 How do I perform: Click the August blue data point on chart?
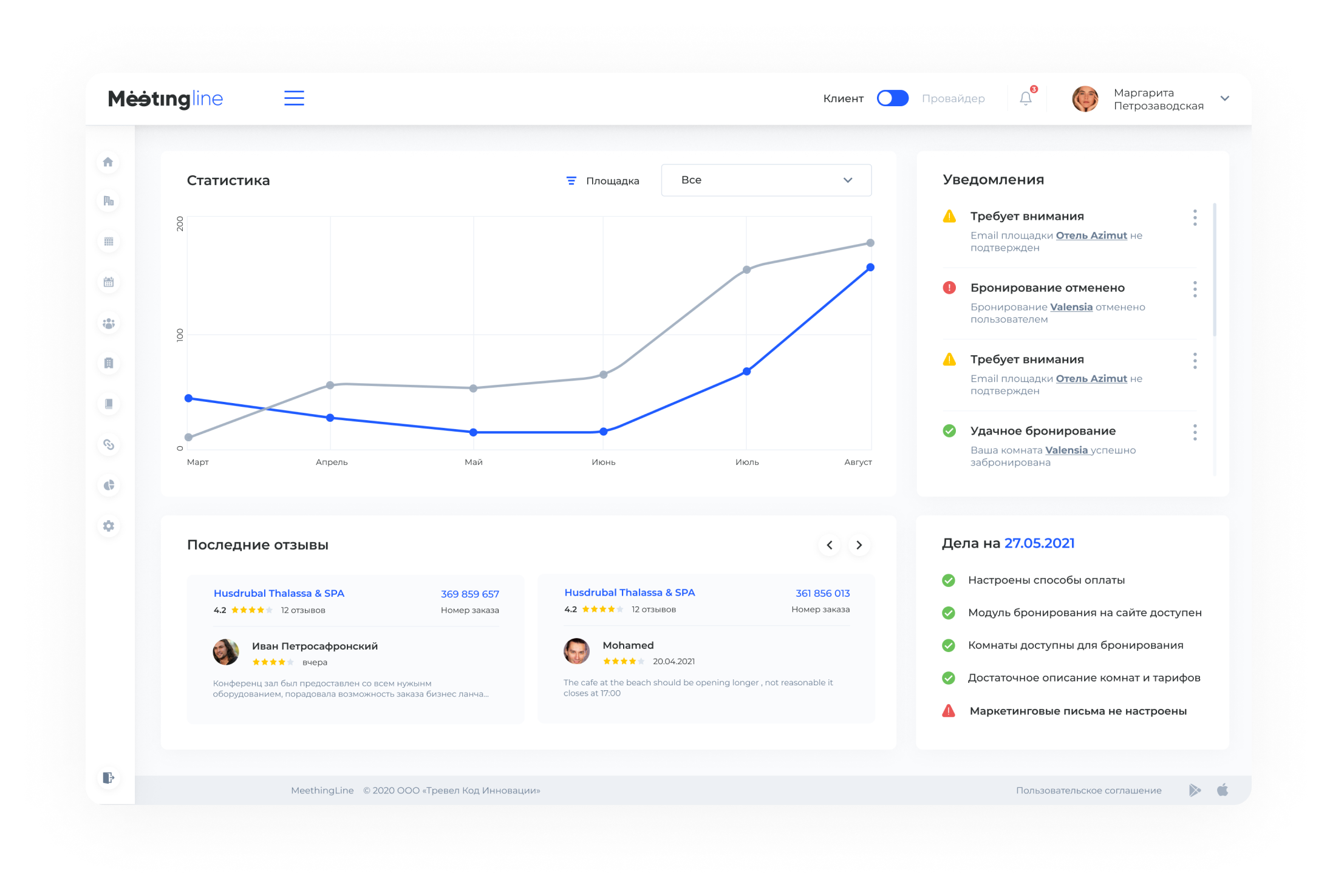point(870,267)
